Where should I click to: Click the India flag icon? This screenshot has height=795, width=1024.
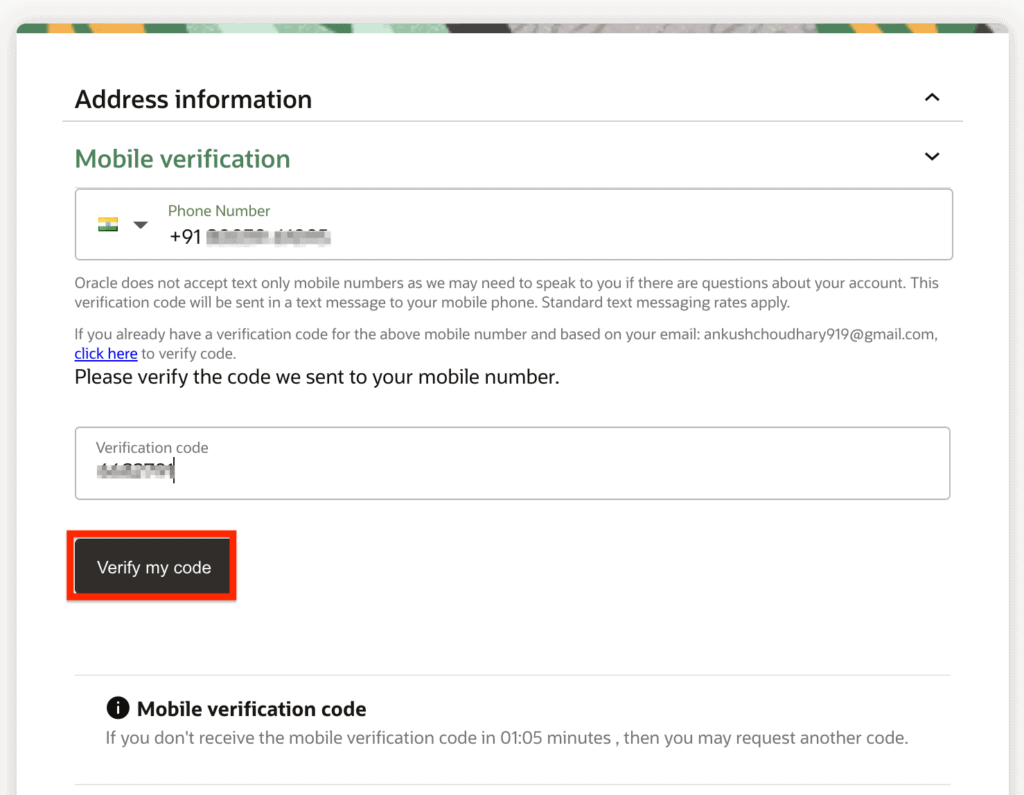point(107,224)
